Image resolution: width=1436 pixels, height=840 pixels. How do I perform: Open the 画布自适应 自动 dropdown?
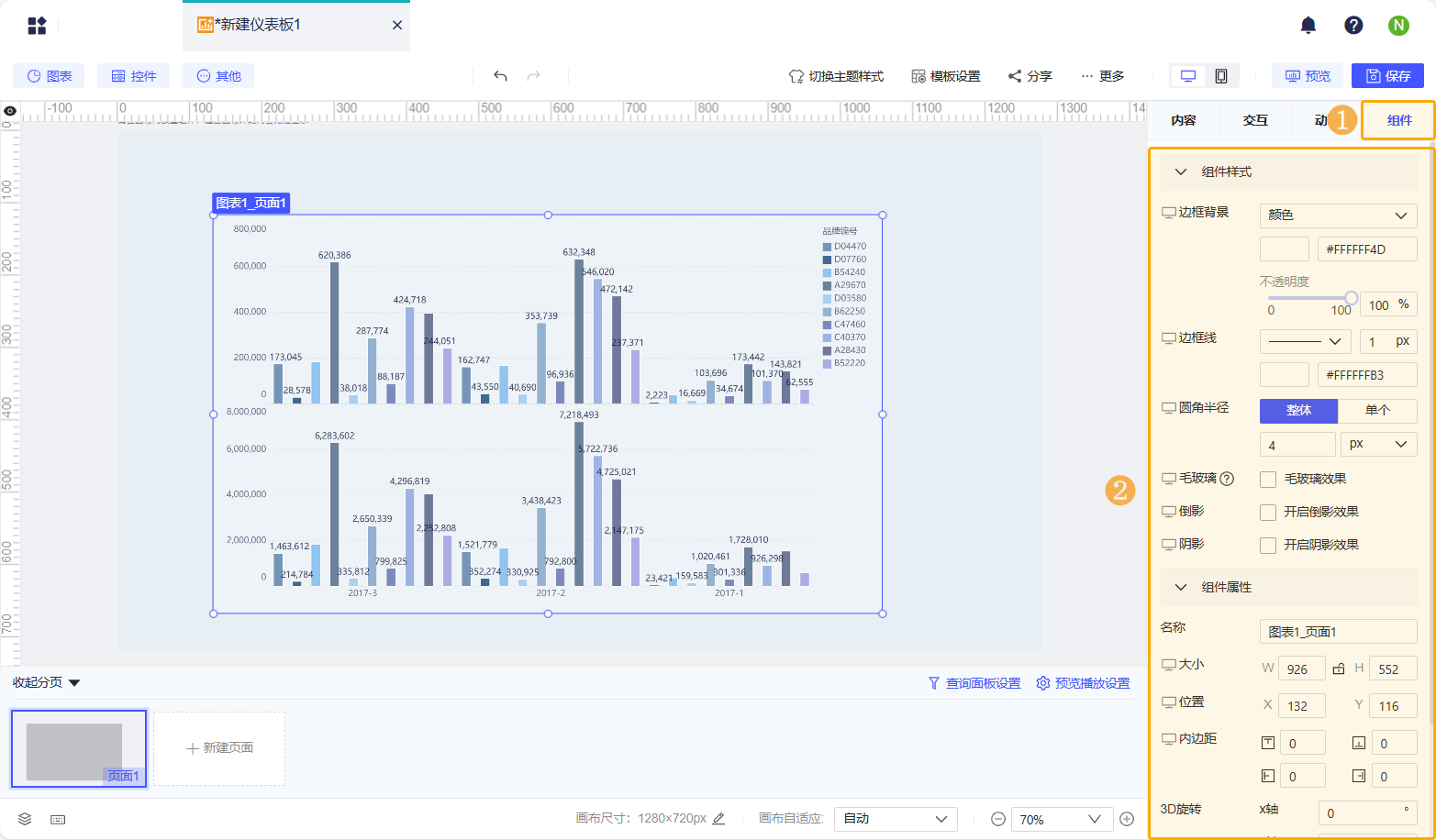click(895, 819)
